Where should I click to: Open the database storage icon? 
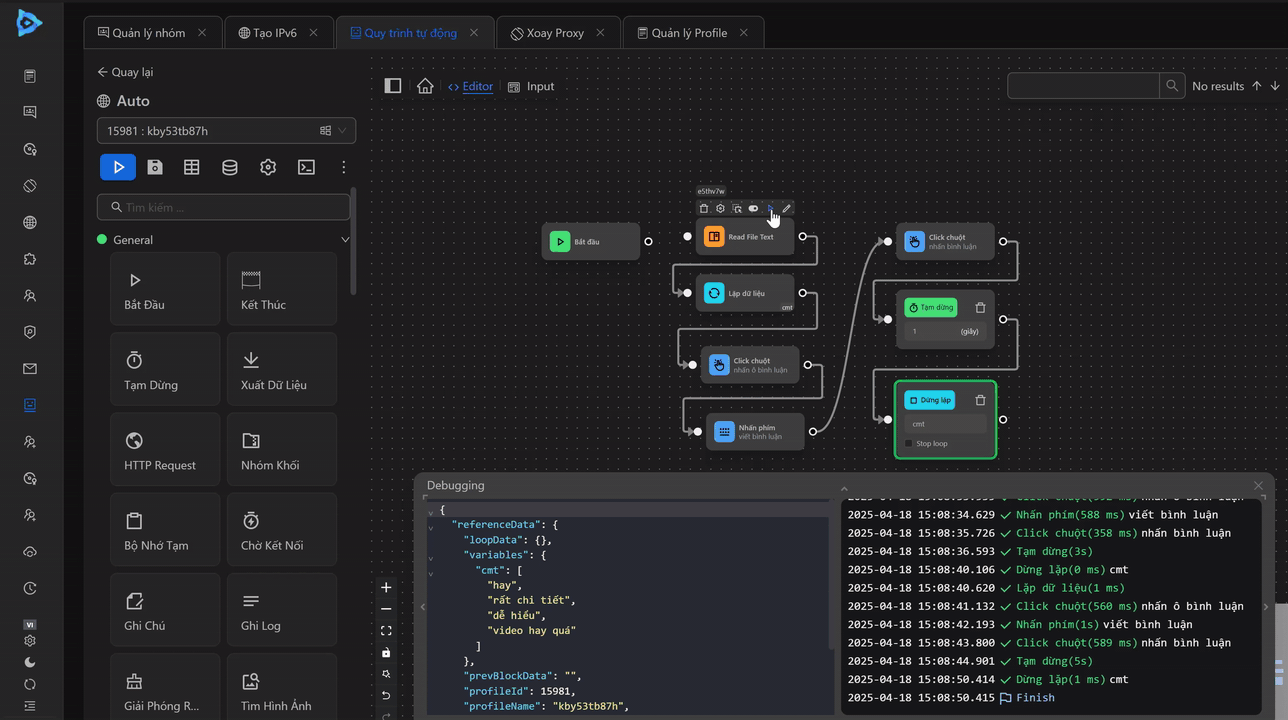pyautogui.click(x=230, y=167)
